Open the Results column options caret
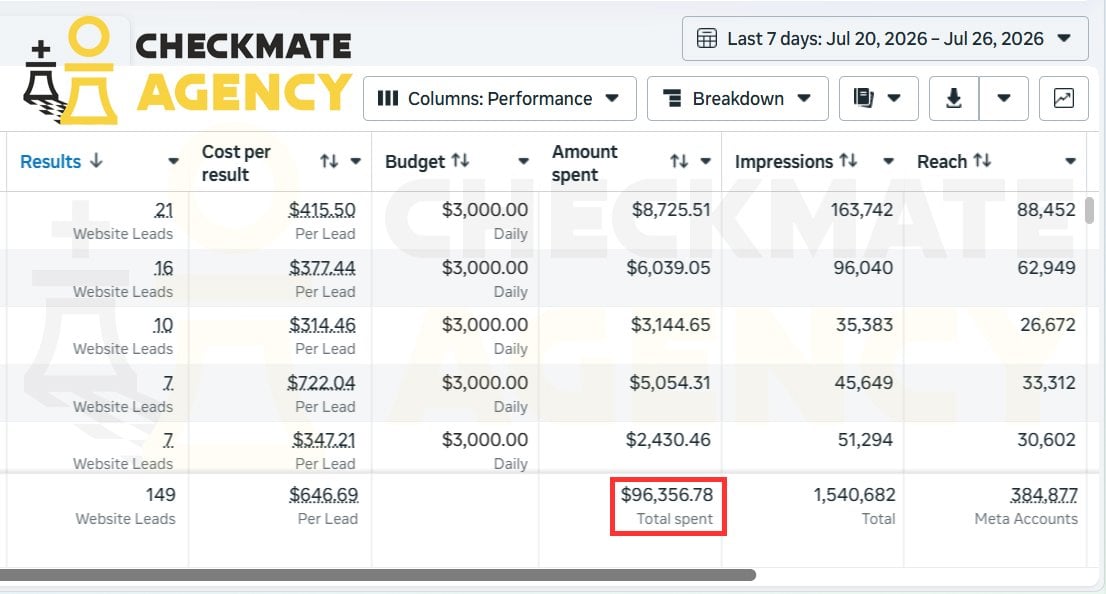The width and height of the screenshot is (1106, 594). tap(173, 162)
